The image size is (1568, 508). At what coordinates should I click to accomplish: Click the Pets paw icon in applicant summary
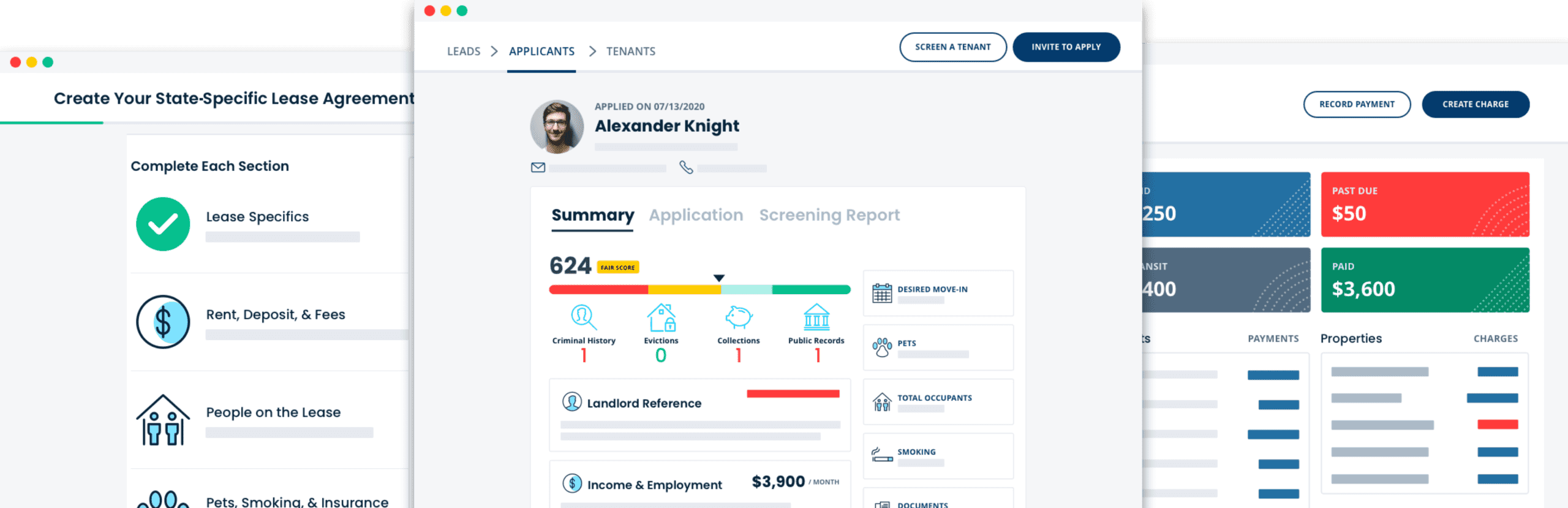coord(882,347)
